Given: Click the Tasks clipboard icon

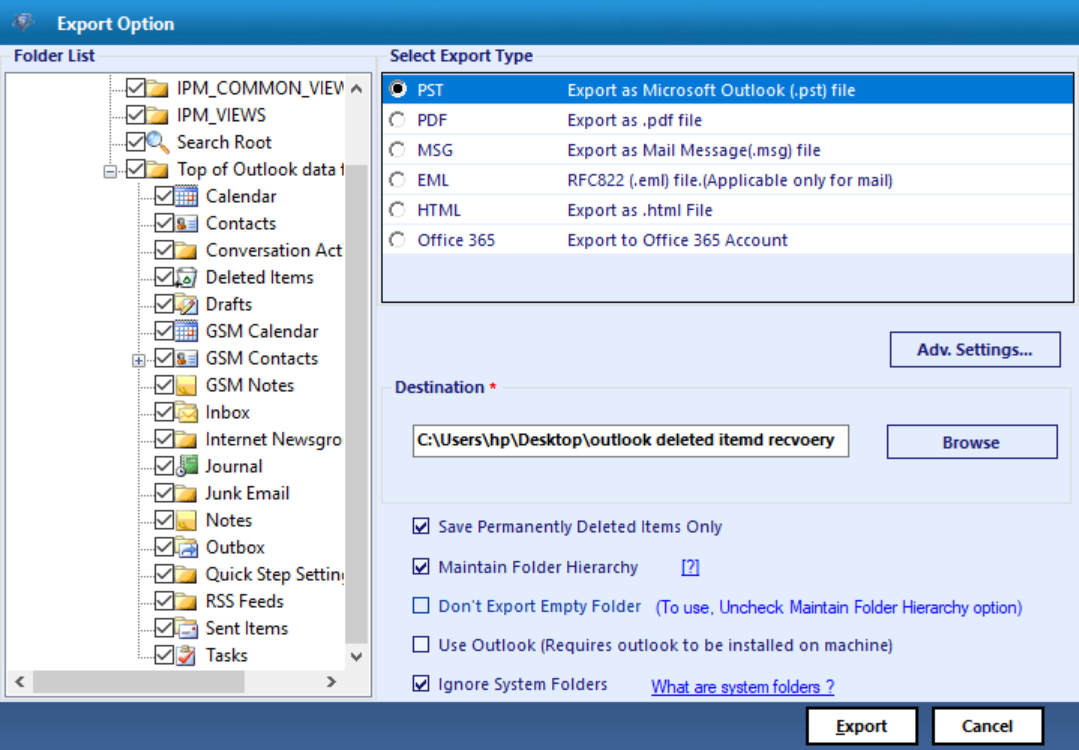Looking at the screenshot, I should pos(186,656).
